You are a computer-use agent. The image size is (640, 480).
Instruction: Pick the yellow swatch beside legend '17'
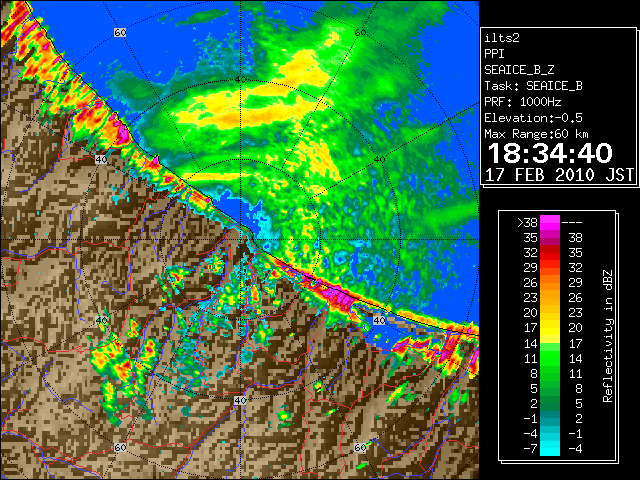(x=550, y=328)
